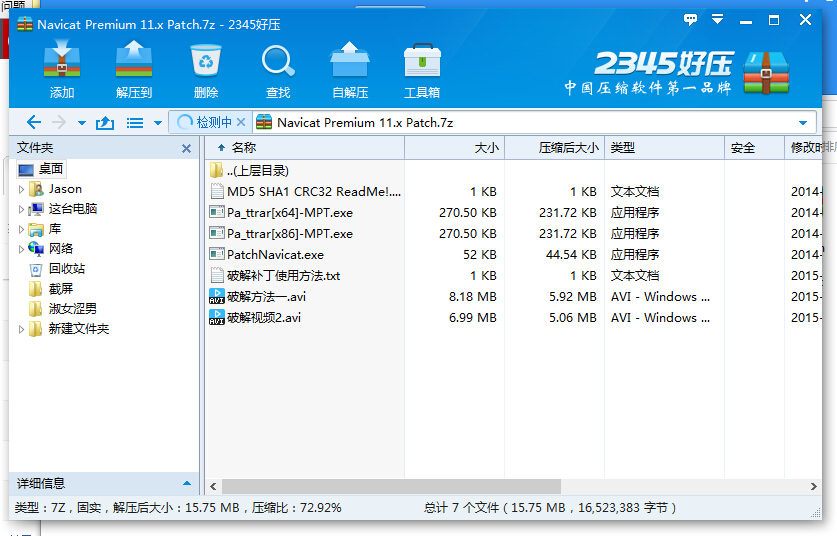This screenshot has width=837, height=536.
Task: Select 破解补丁使用方法.txt file
Action: click(514, 275)
